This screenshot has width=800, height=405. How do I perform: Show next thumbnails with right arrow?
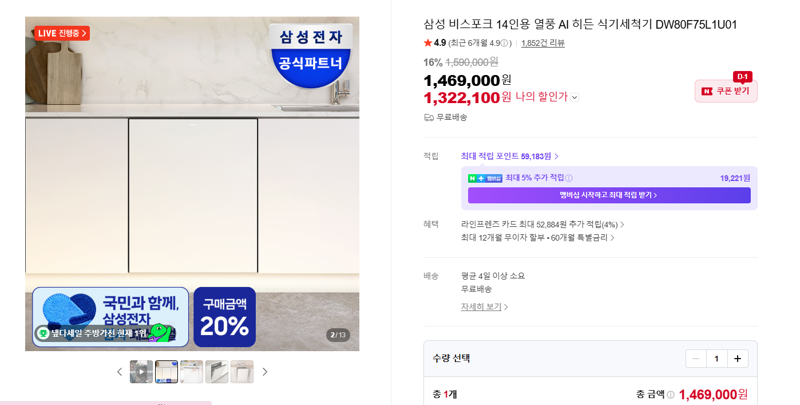(x=265, y=372)
